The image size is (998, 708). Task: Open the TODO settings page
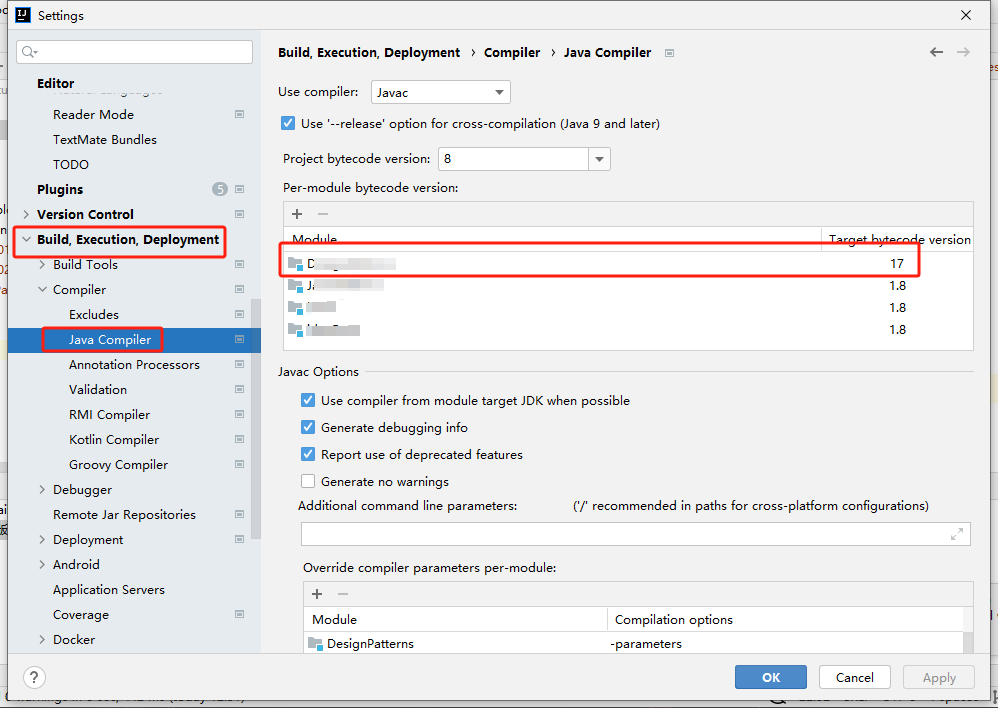tap(71, 164)
